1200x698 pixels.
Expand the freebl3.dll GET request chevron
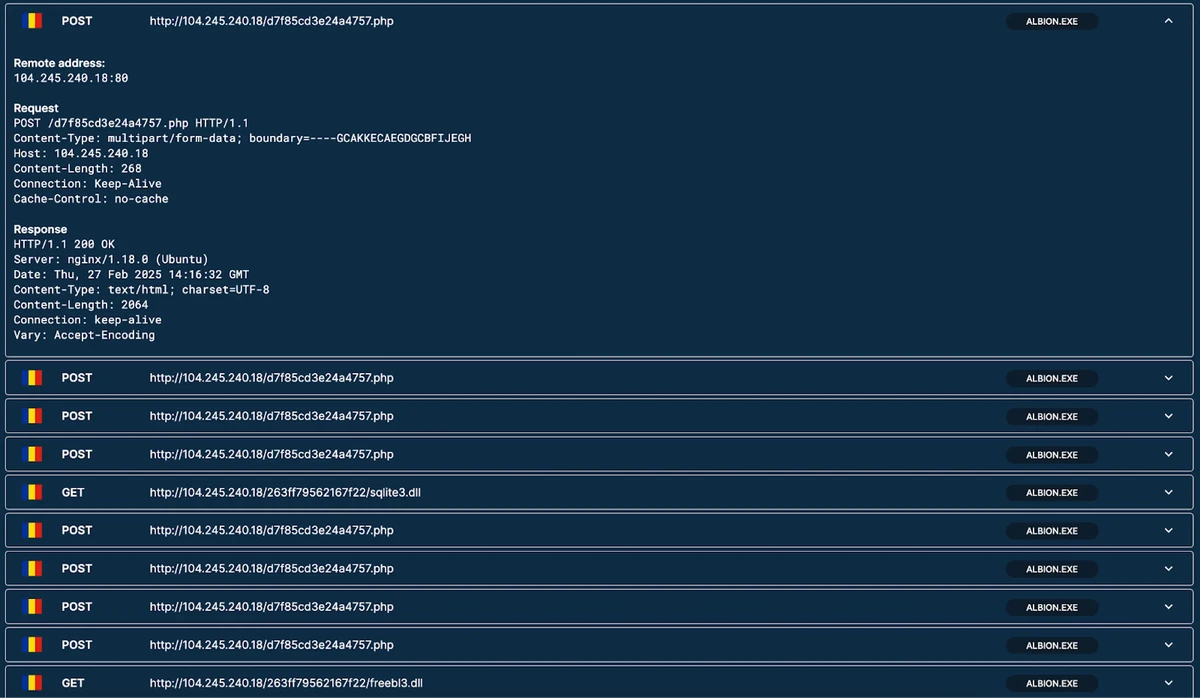(1168, 683)
